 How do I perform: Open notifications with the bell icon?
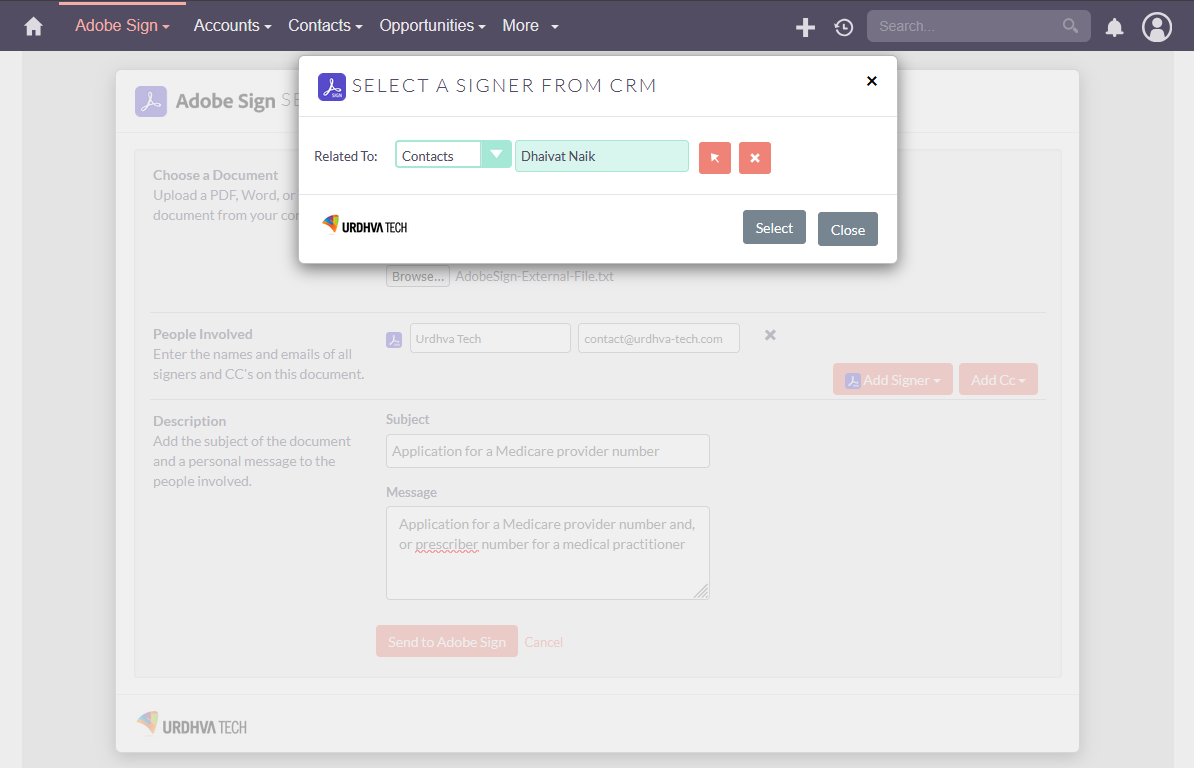[1114, 27]
